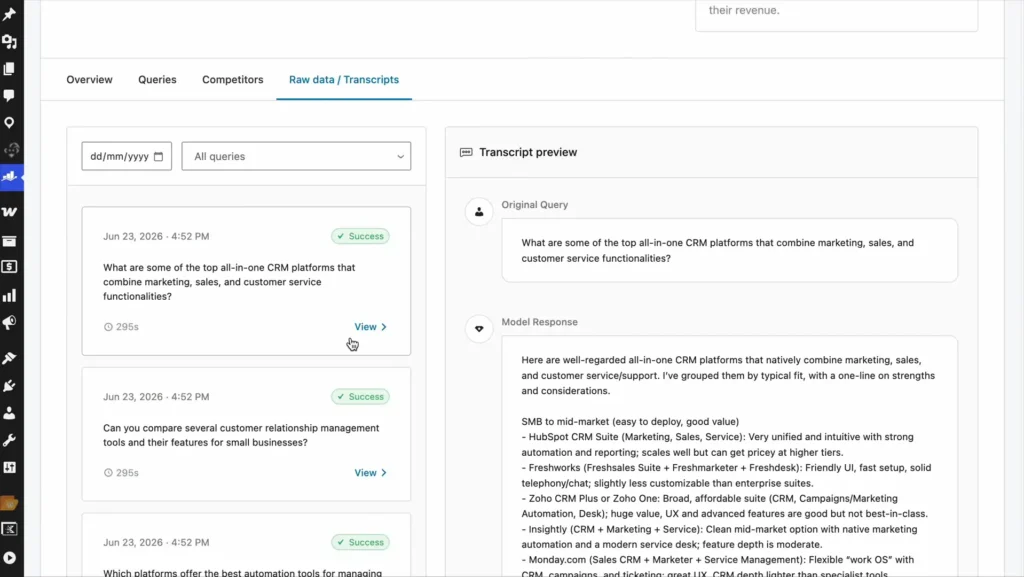Click 'Model Response' label
The width and height of the screenshot is (1024, 577).
tap(539, 322)
